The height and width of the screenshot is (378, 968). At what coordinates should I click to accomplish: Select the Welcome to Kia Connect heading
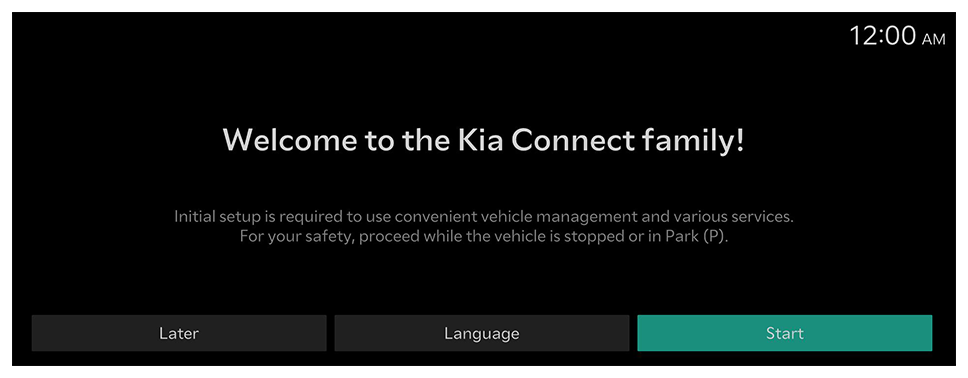[483, 140]
